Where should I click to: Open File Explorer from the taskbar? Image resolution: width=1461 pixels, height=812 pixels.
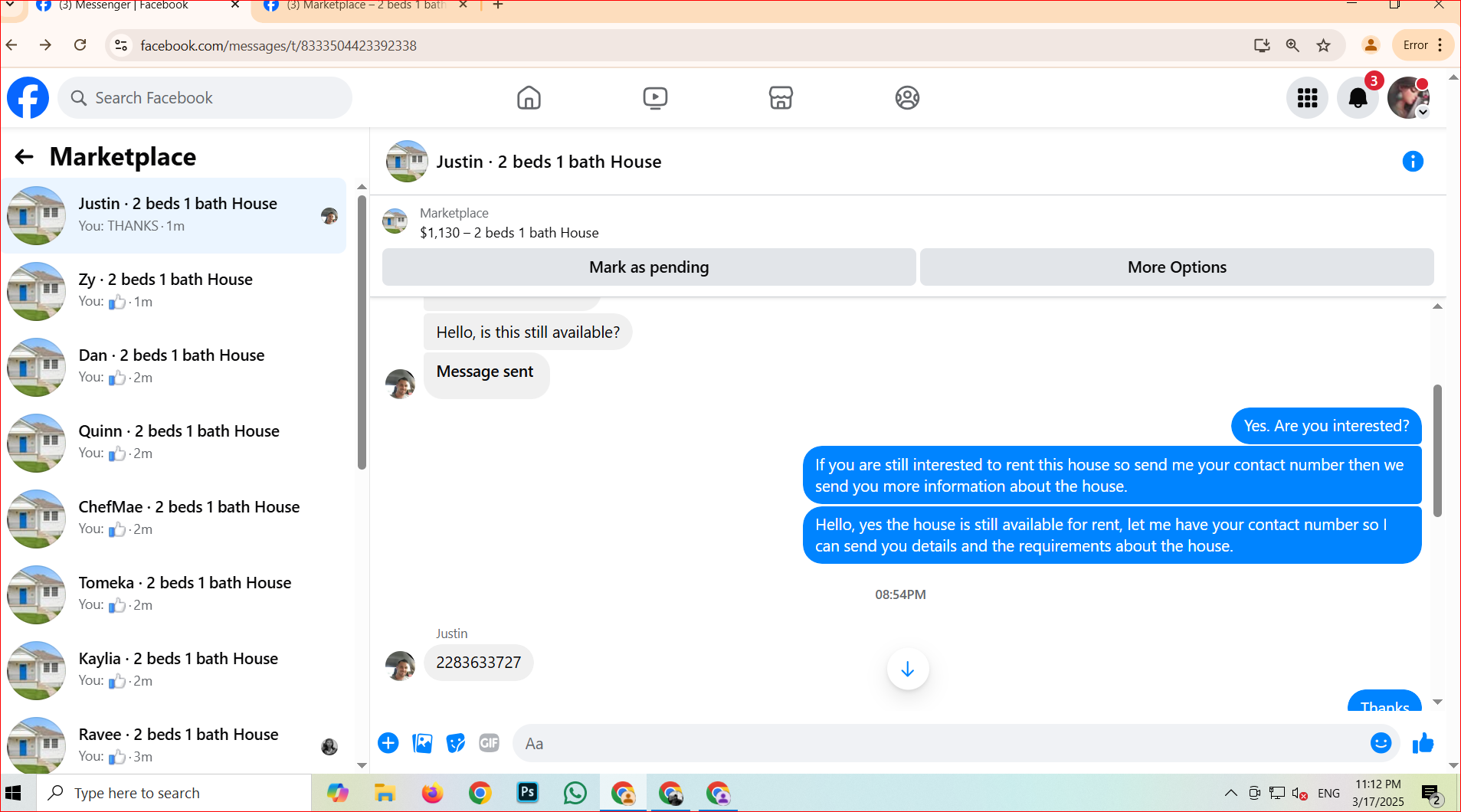384,793
